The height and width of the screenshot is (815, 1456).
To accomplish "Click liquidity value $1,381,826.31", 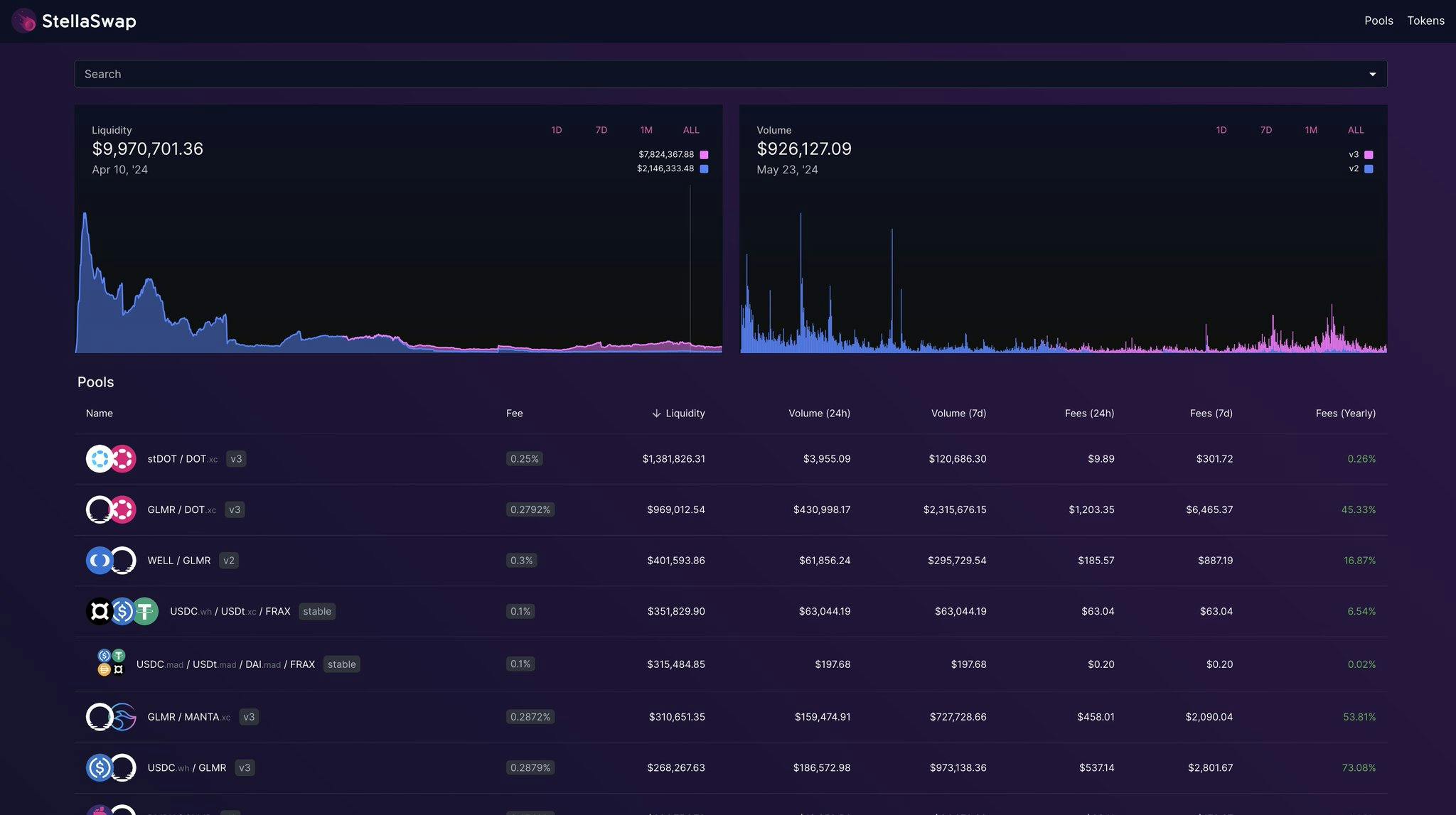I will pyautogui.click(x=674, y=459).
